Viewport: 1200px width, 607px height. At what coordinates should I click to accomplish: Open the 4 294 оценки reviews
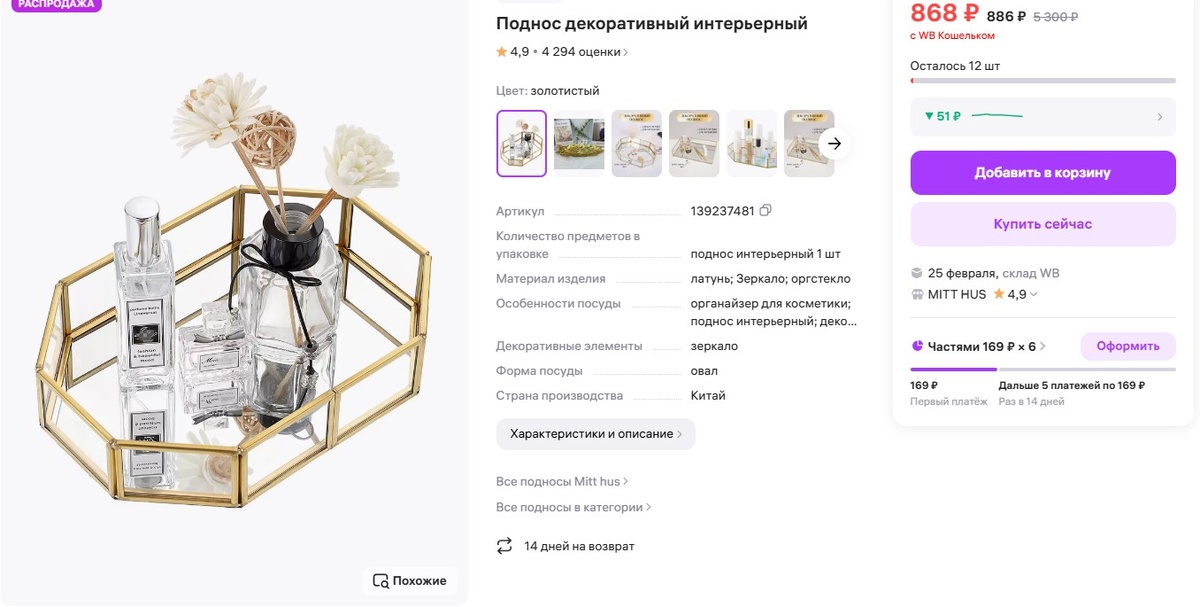[585, 52]
